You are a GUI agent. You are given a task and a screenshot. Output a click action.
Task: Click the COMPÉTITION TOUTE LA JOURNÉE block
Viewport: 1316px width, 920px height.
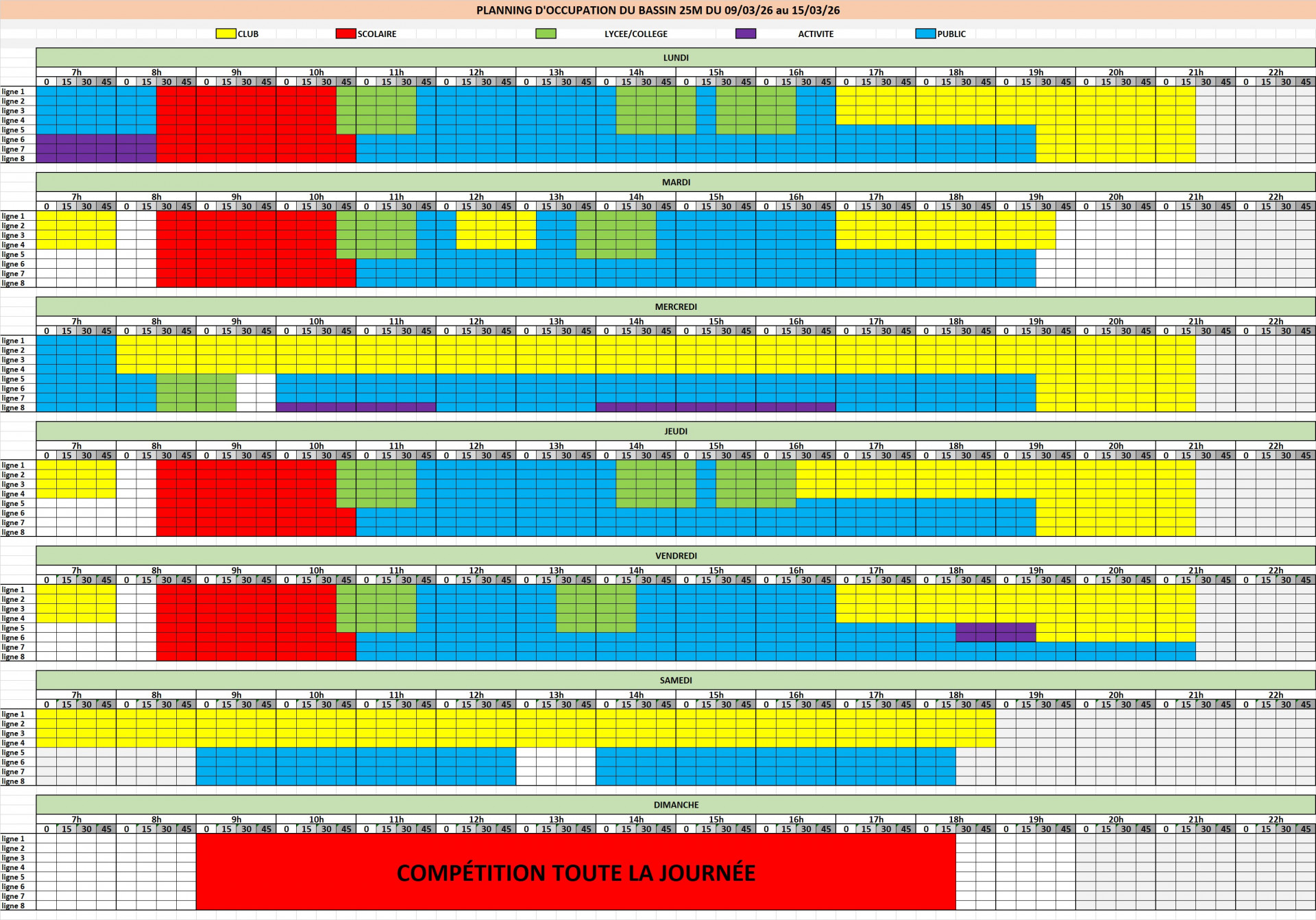[x=576, y=872]
